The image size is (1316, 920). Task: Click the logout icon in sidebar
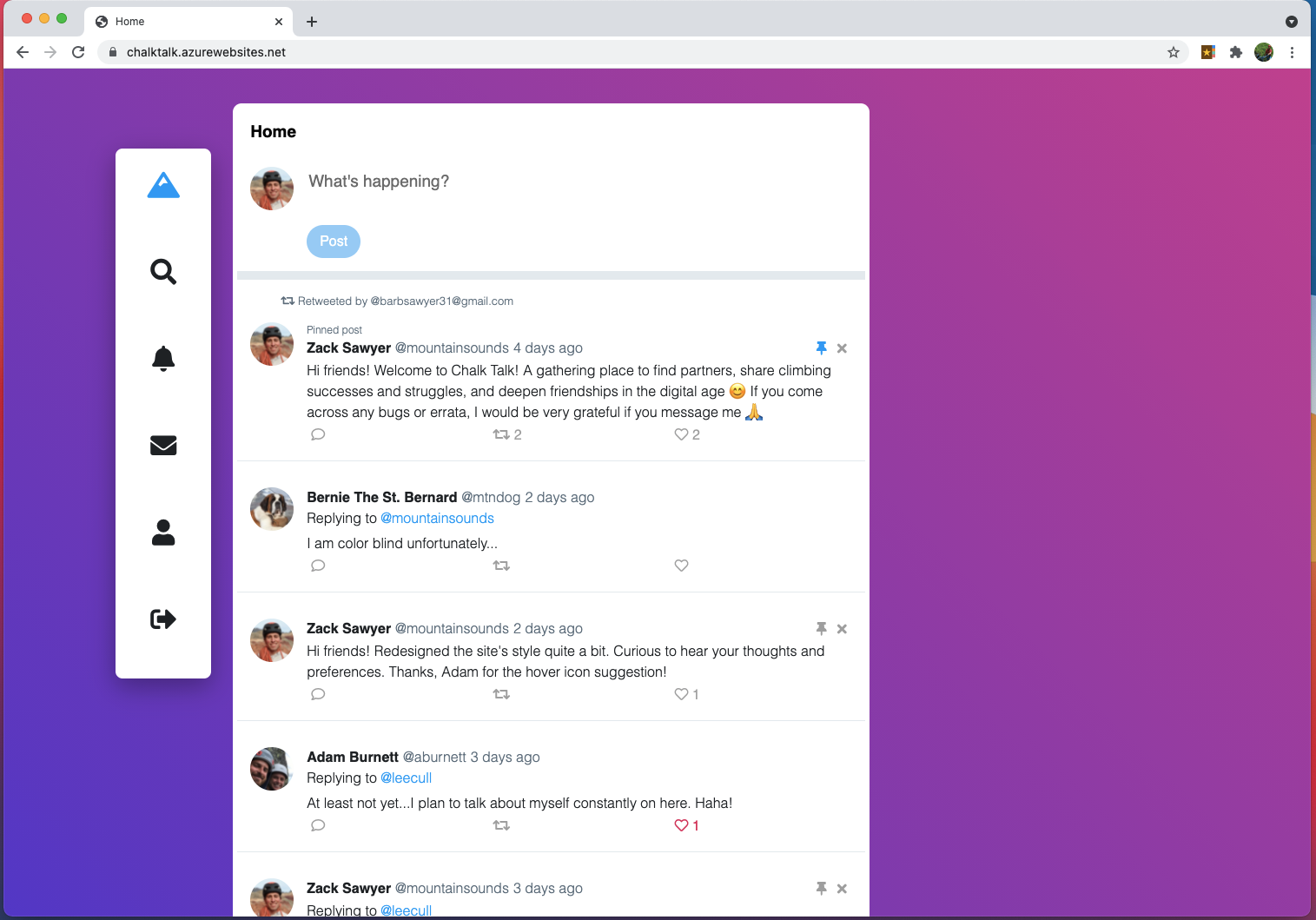[163, 619]
